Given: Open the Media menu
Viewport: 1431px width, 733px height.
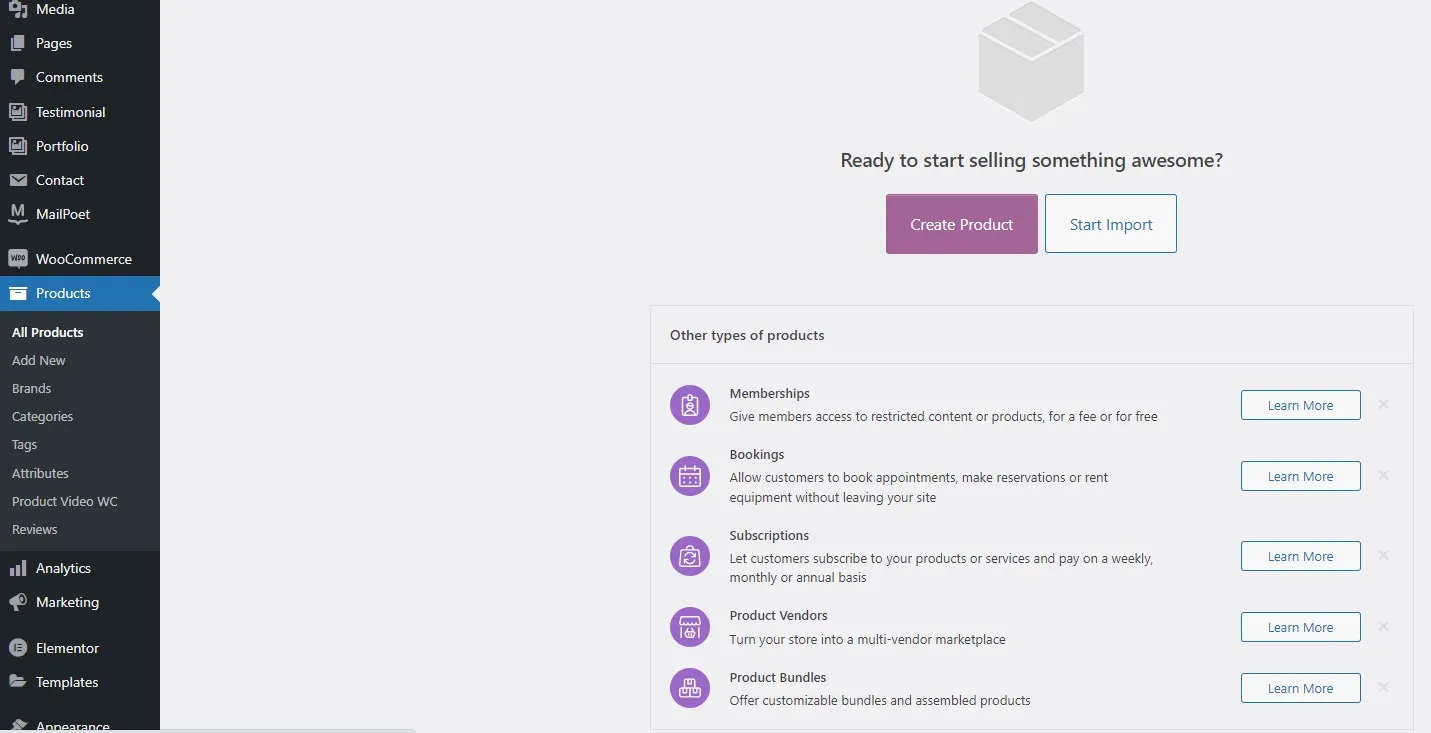Looking at the screenshot, I should pos(80,9).
